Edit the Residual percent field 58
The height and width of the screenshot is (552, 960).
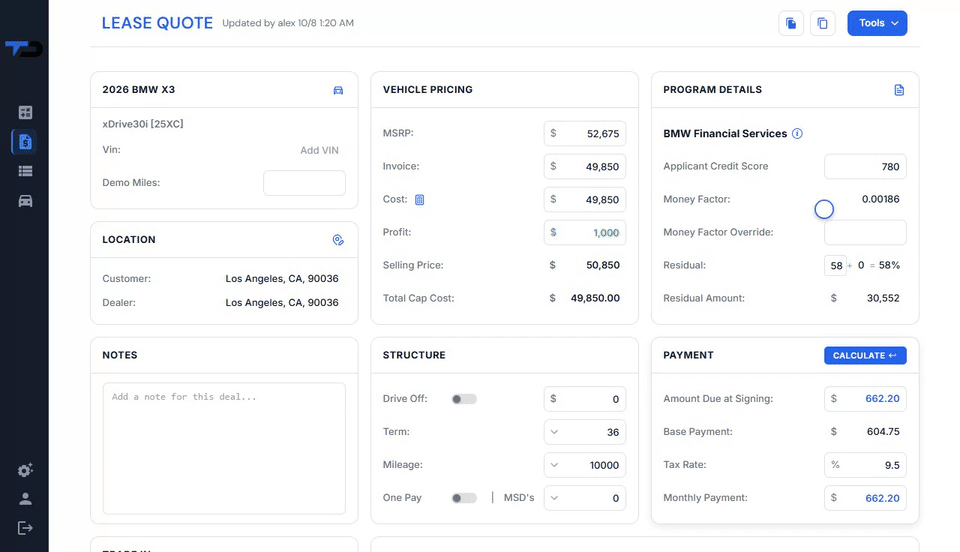click(x=836, y=266)
